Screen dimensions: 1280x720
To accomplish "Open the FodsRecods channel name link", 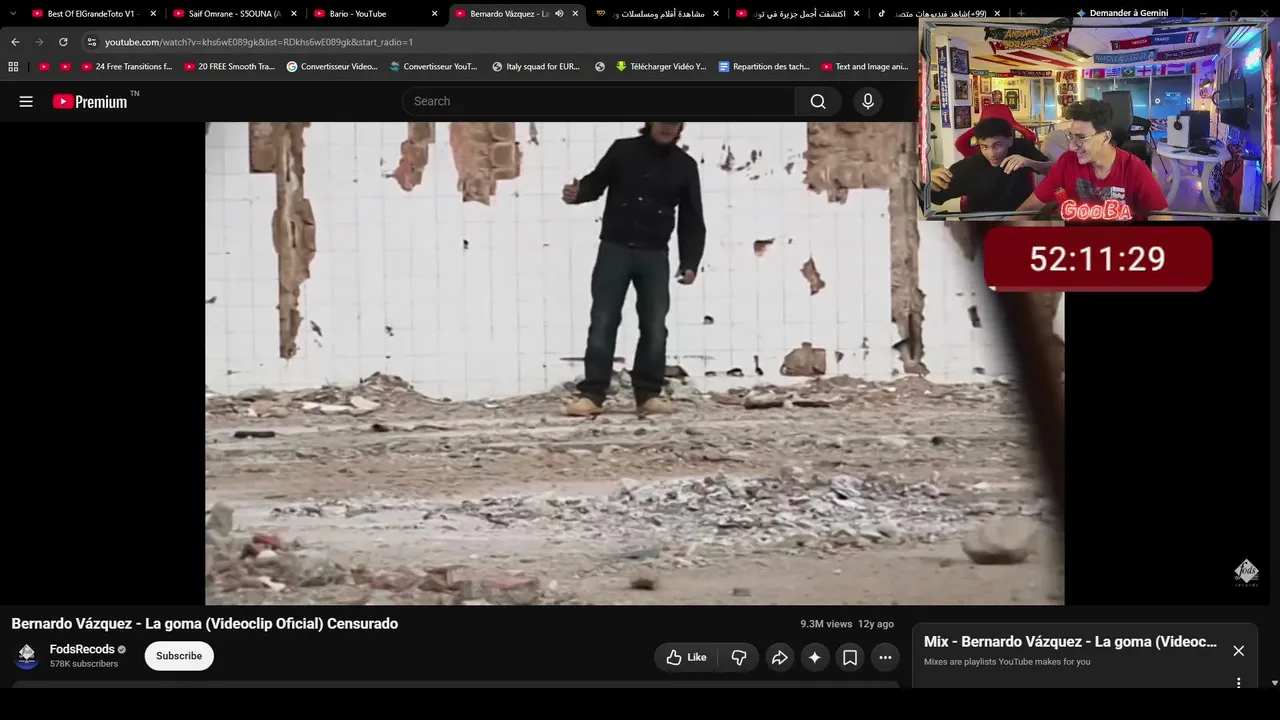I will (x=82, y=649).
